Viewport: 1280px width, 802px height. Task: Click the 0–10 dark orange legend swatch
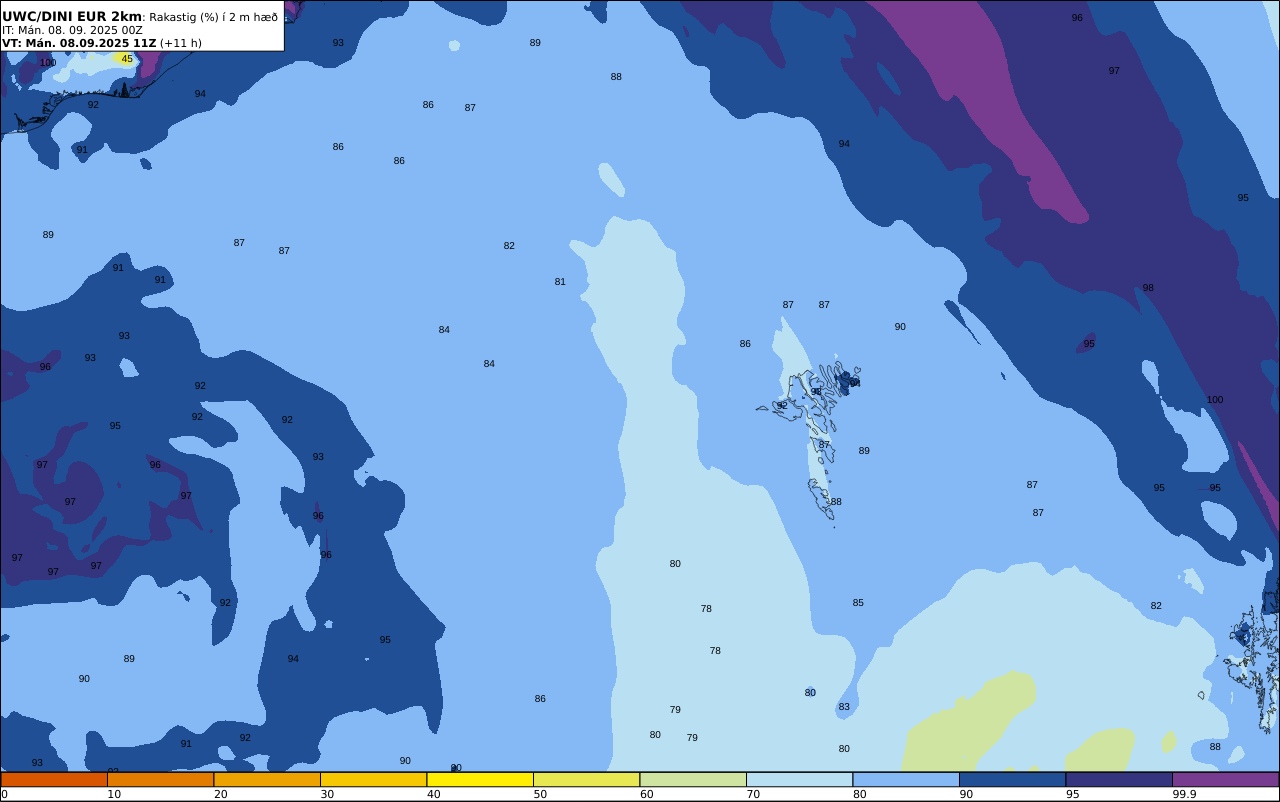coord(54,779)
